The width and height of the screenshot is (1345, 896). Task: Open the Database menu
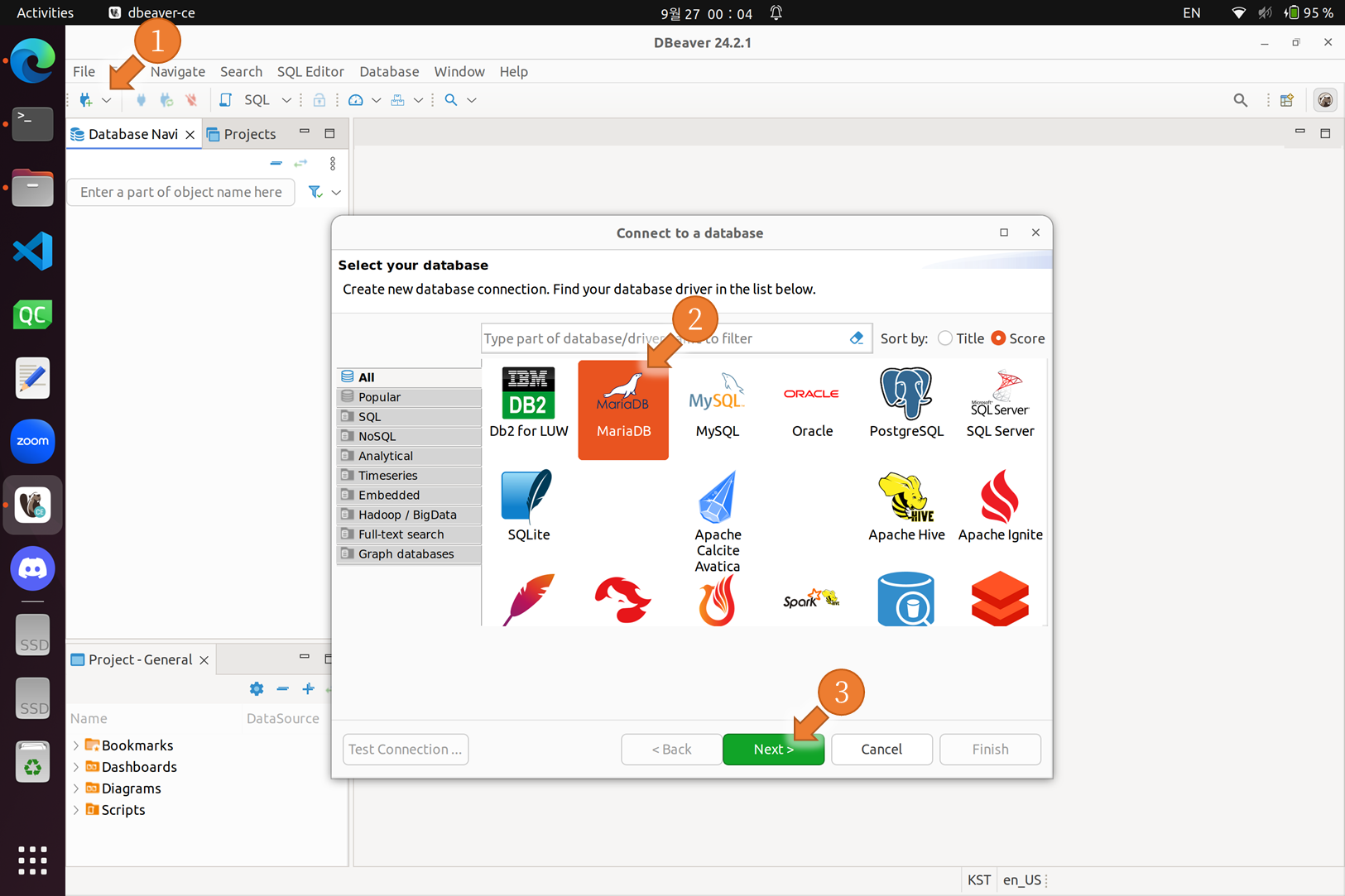(x=389, y=71)
